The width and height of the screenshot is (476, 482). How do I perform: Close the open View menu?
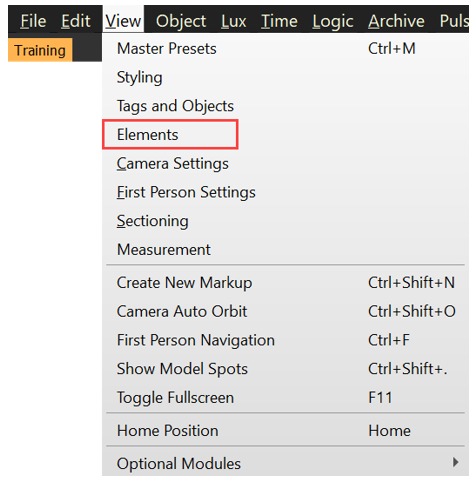(123, 21)
